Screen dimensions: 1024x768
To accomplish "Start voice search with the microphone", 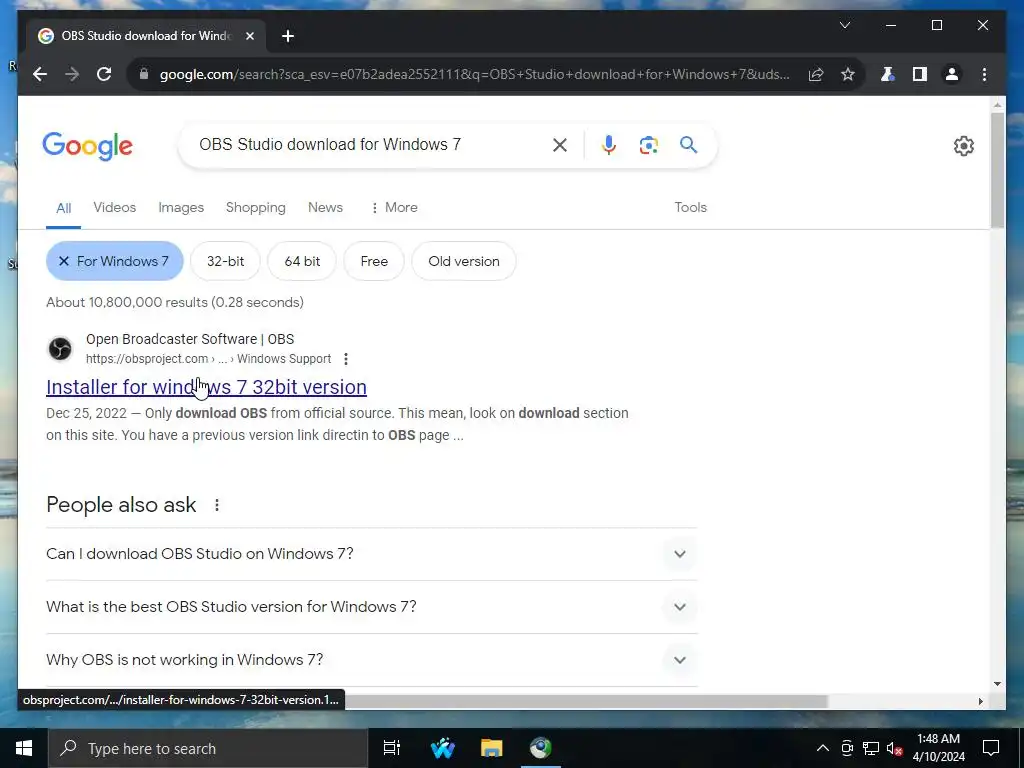I will point(609,145).
